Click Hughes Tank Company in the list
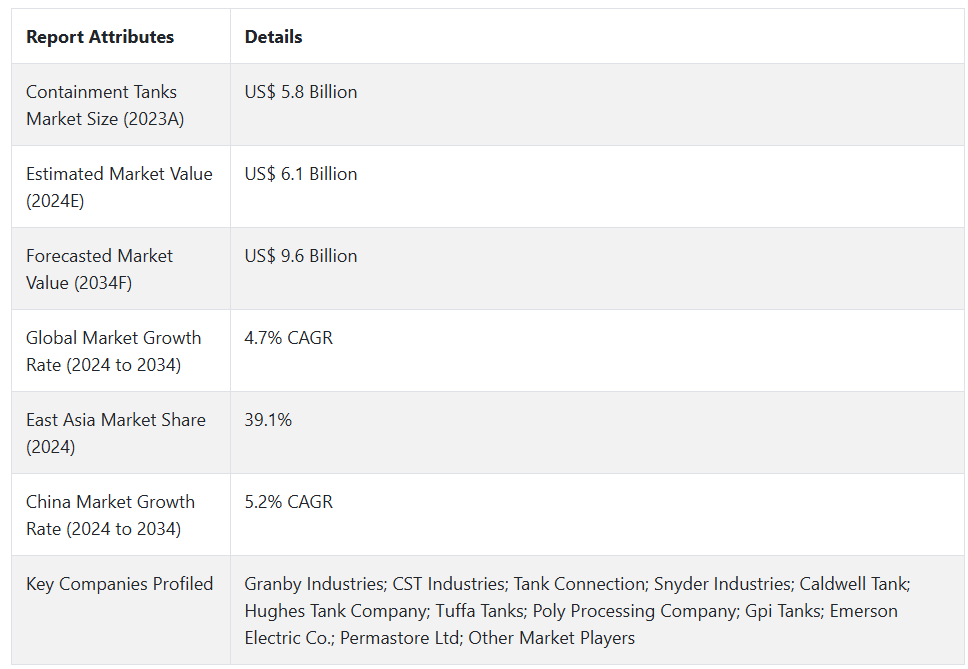968x669 pixels. (x=336, y=611)
